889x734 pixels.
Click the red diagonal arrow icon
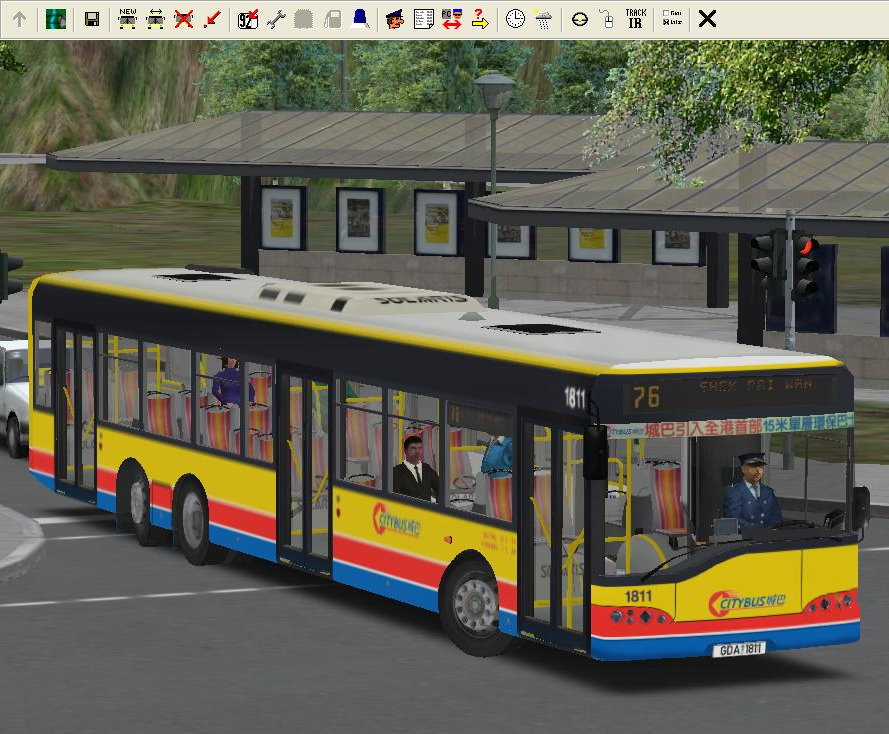pos(211,19)
